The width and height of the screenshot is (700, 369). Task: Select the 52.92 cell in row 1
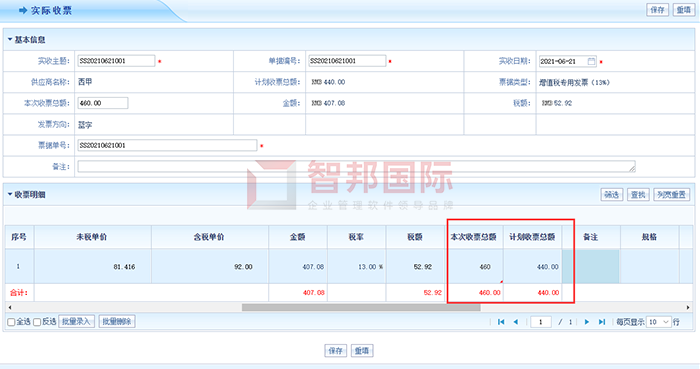tap(415, 267)
